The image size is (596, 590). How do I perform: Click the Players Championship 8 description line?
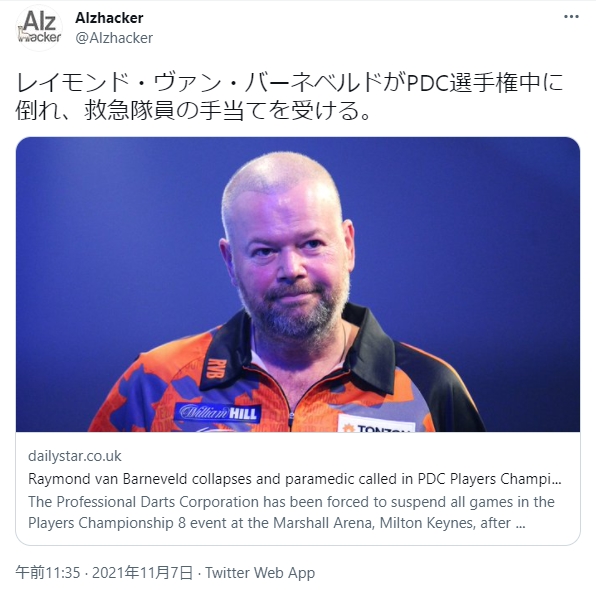pyautogui.click(x=277, y=523)
